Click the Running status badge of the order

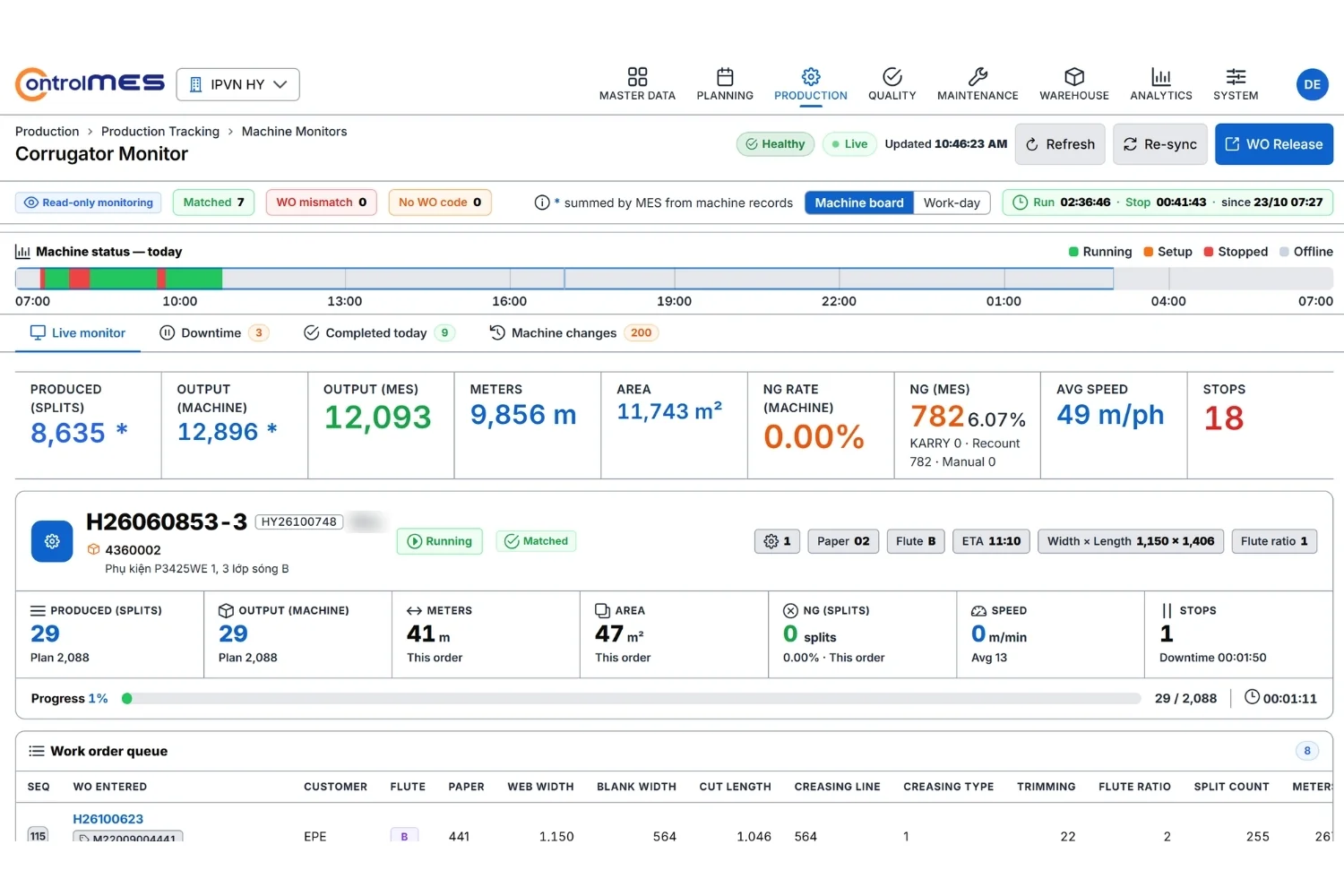pos(440,541)
